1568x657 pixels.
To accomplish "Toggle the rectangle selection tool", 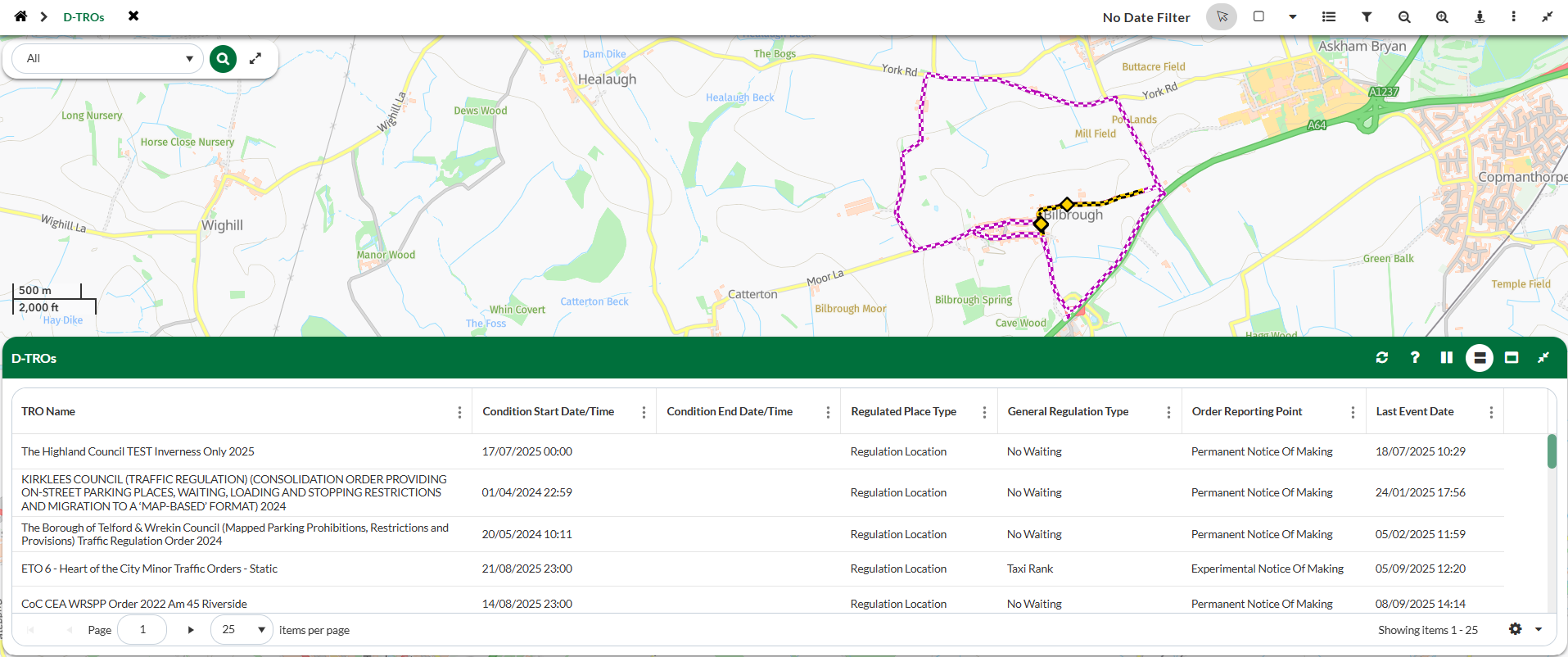I will tap(1258, 17).
